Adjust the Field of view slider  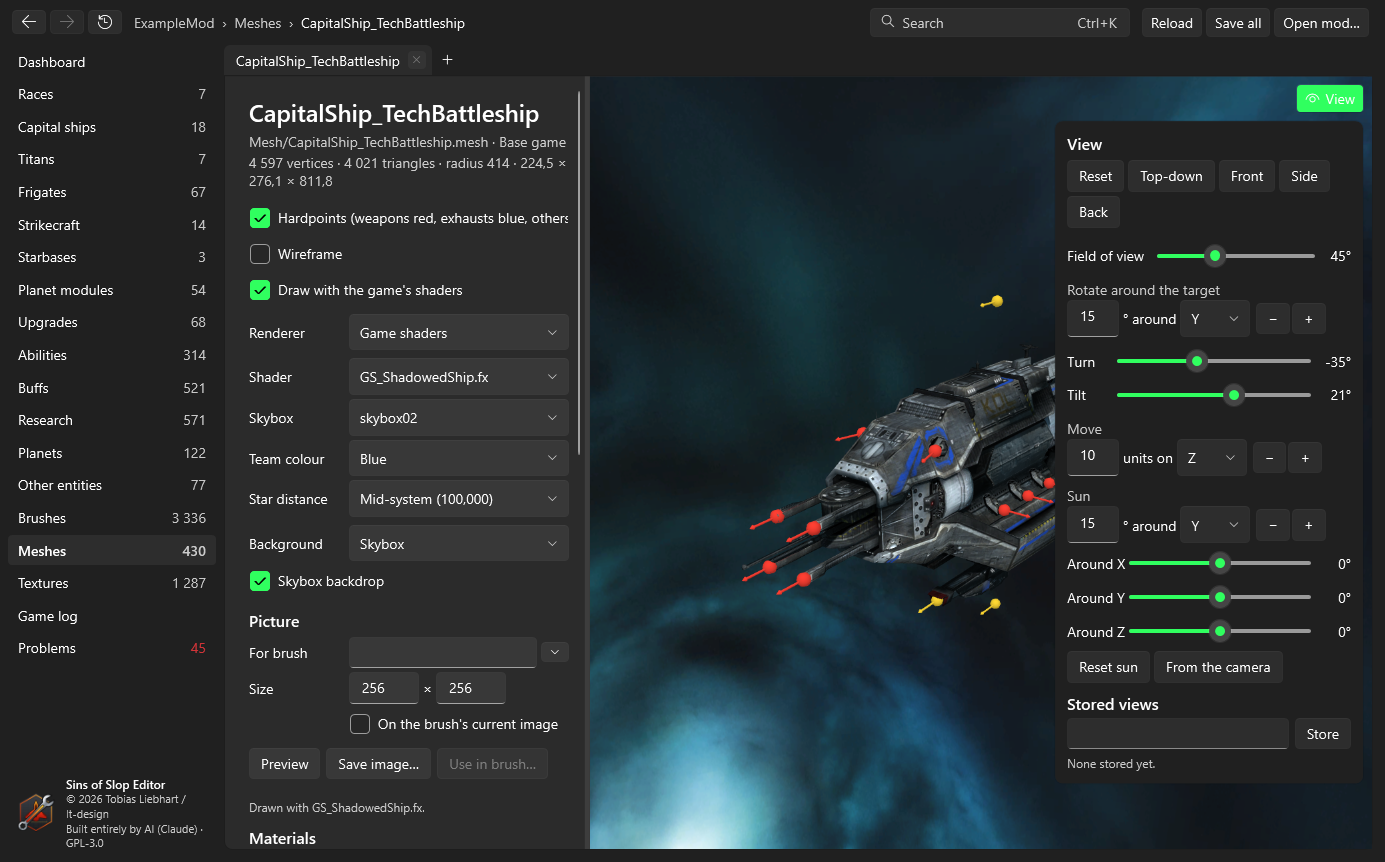pyautogui.click(x=1235, y=256)
